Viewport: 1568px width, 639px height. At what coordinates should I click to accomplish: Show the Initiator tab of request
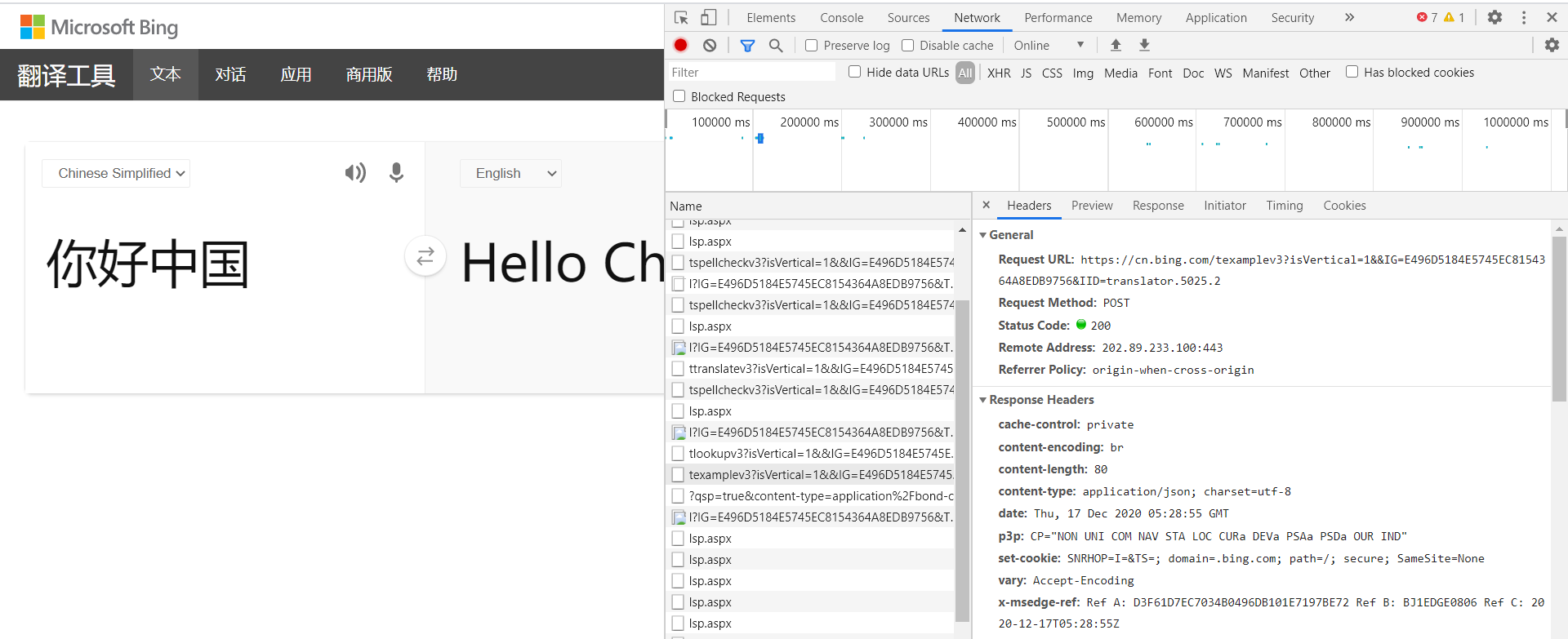(x=1225, y=206)
